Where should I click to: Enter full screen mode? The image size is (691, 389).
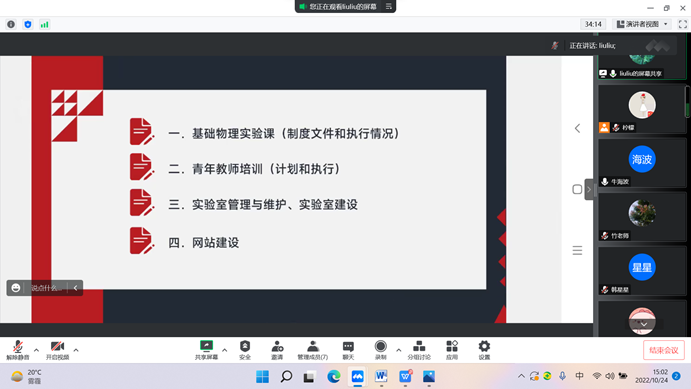683,24
